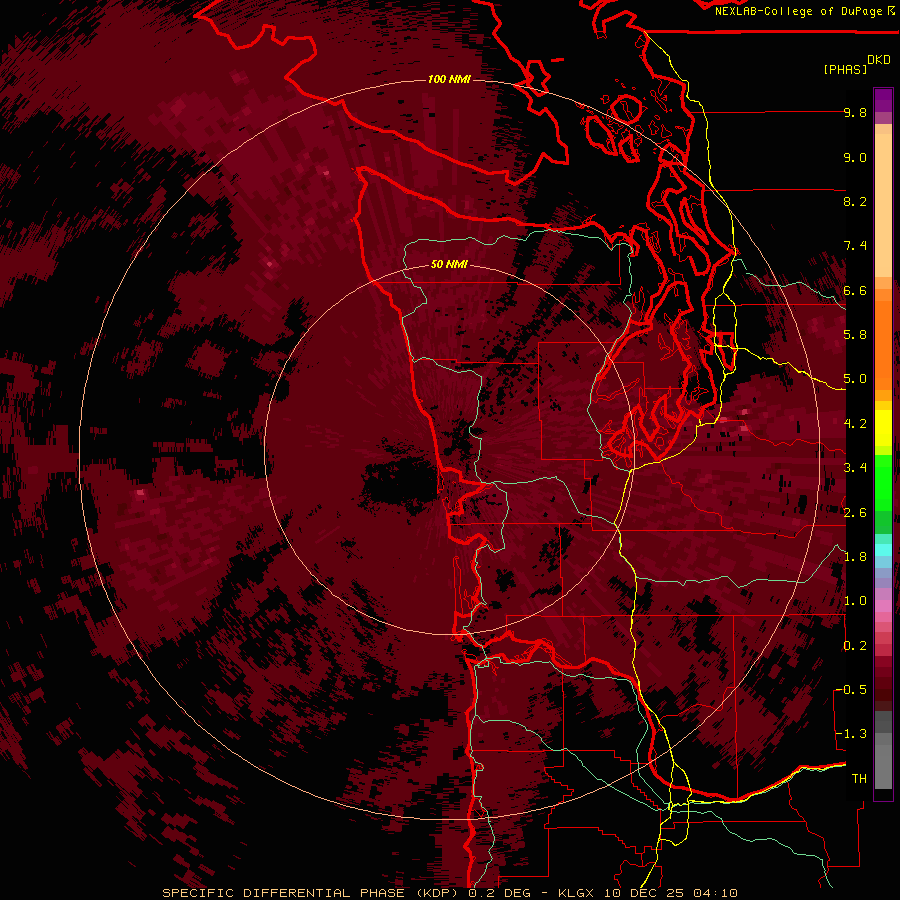Click the 10 DEC 25 date text
The image size is (900, 900).
click(x=645, y=893)
